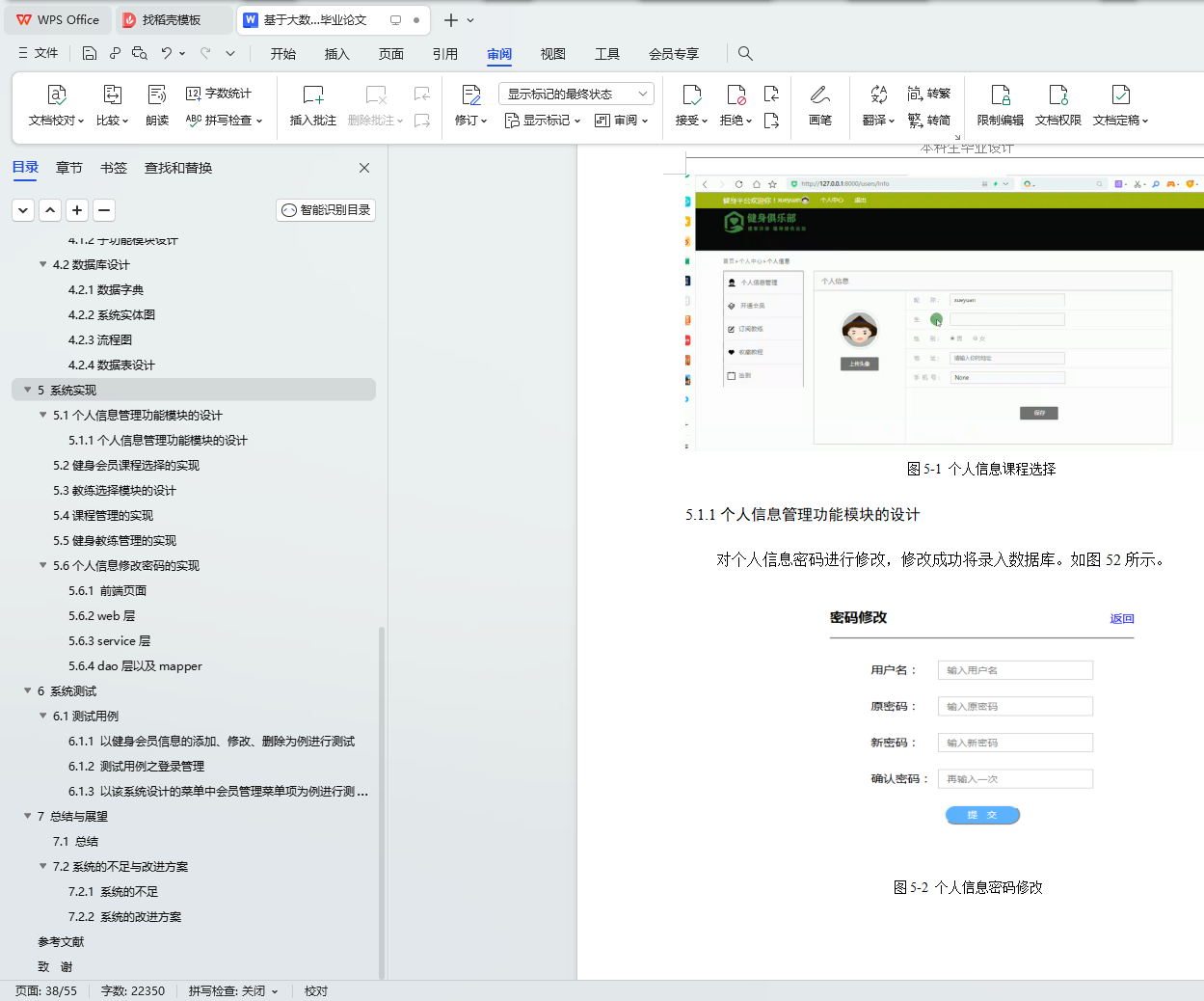Viewport: 1204px width, 1001px height.
Task: Jump to 7.1 总结 heading
Action: tap(75, 841)
